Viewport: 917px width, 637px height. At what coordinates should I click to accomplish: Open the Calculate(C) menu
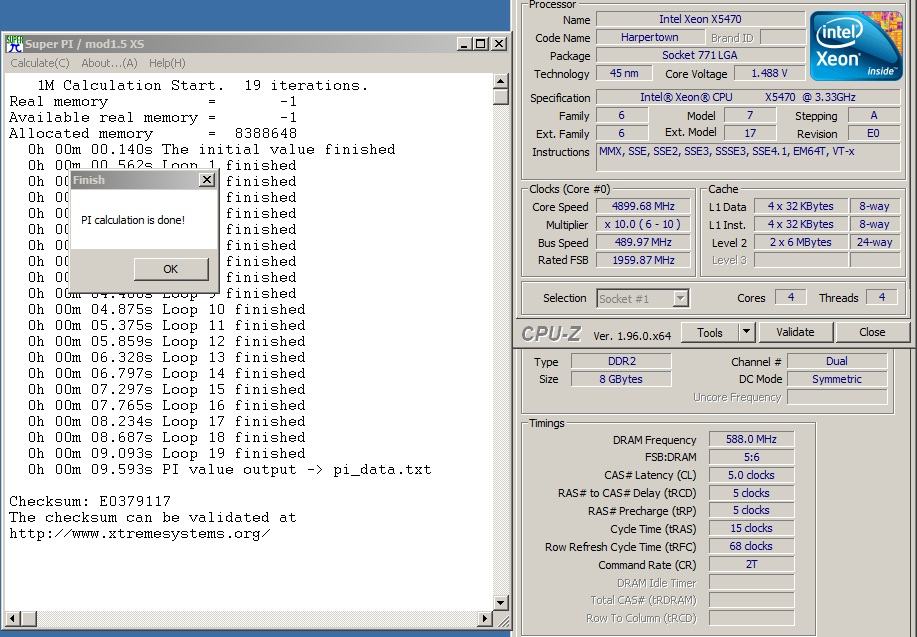[x=40, y=63]
